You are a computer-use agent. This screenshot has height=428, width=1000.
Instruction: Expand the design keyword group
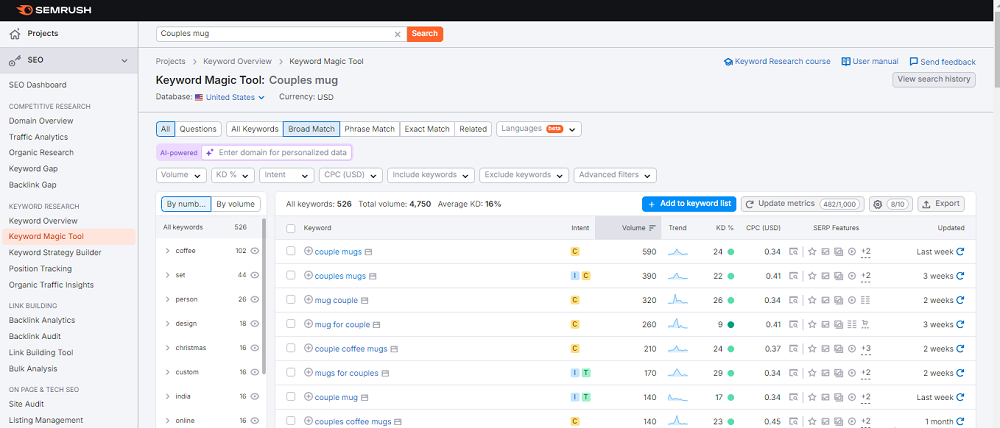click(x=168, y=323)
